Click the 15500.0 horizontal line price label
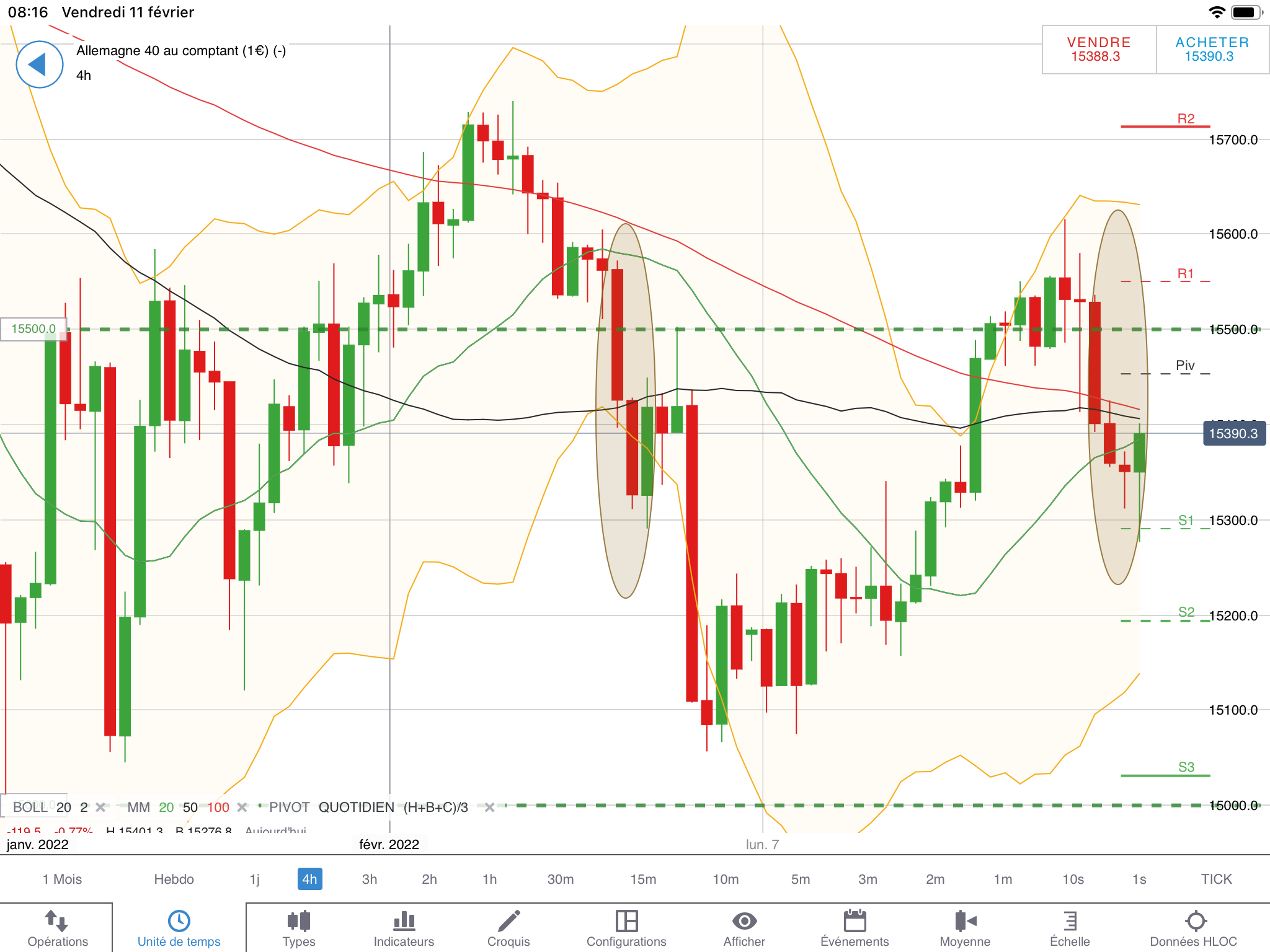The image size is (1270, 952). tap(33, 328)
